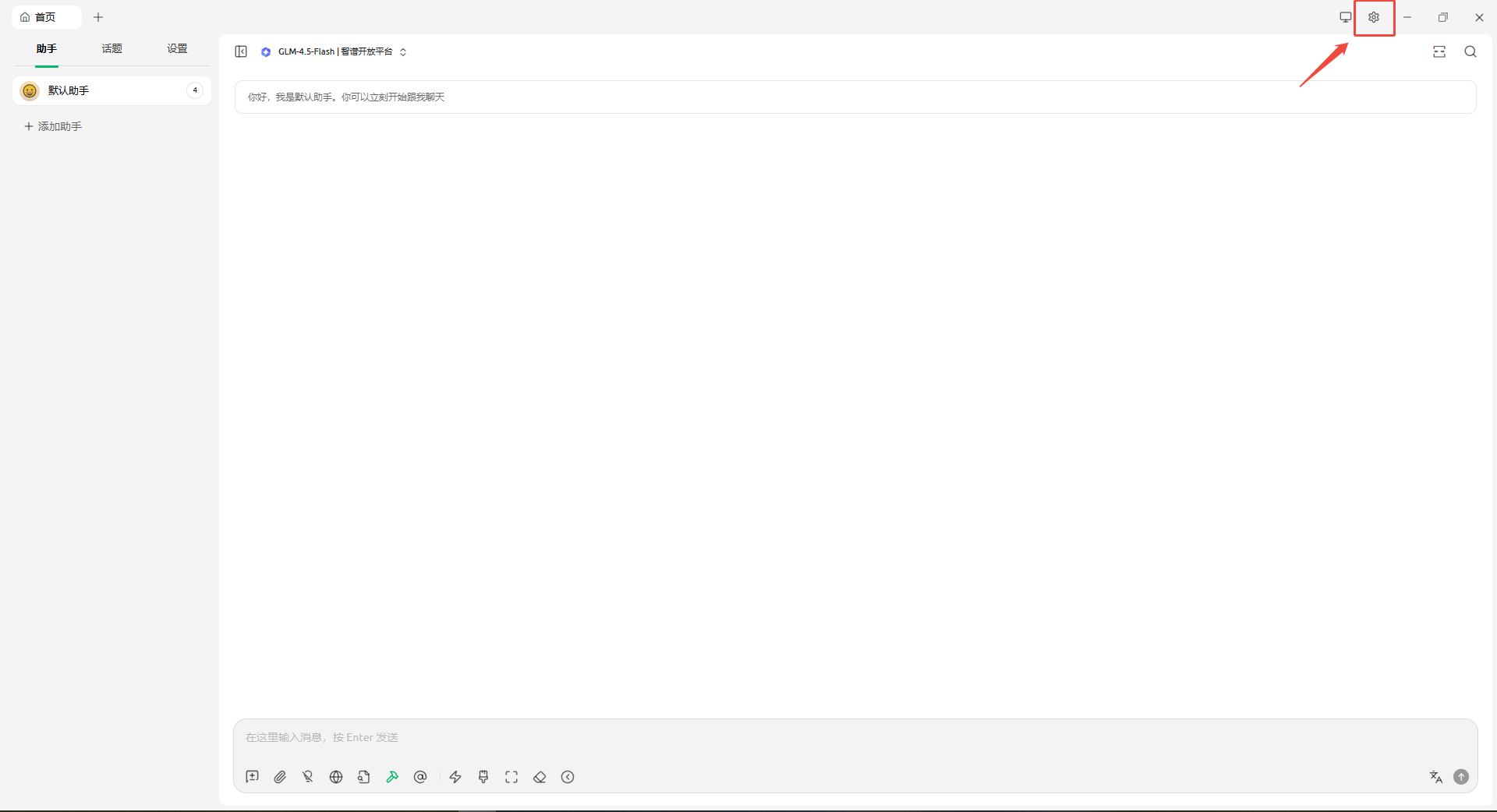The height and width of the screenshot is (812, 1497).
Task: Click the monitor theme icon in title bar
Action: tap(1345, 17)
